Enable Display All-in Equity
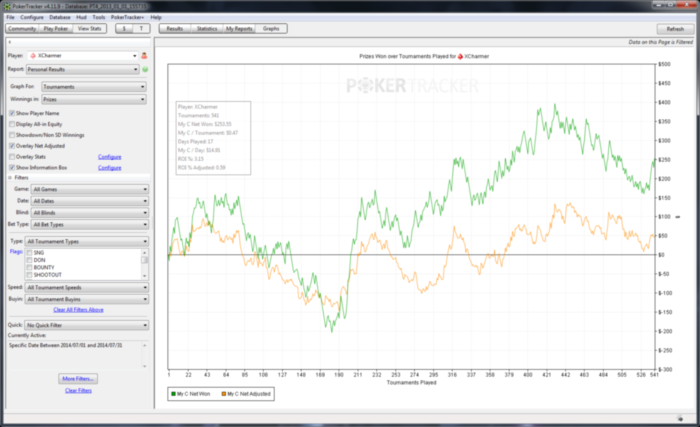The height and width of the screenshot is (427, 700). [x=12, y=124]
